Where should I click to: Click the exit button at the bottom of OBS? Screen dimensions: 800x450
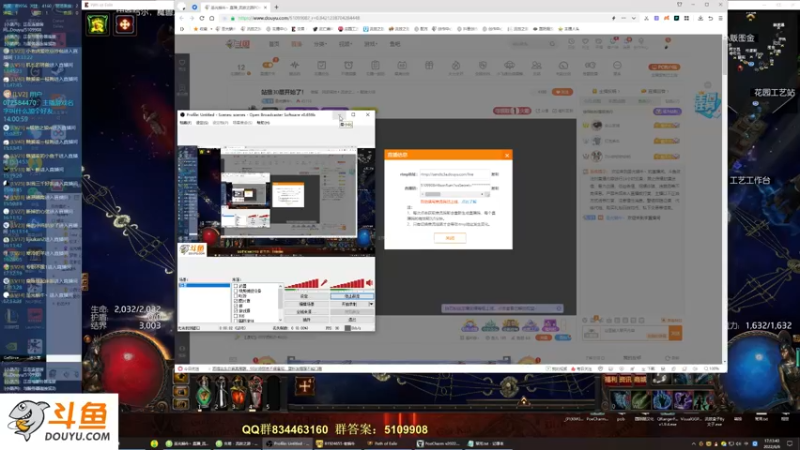click(x=352, y=319)
